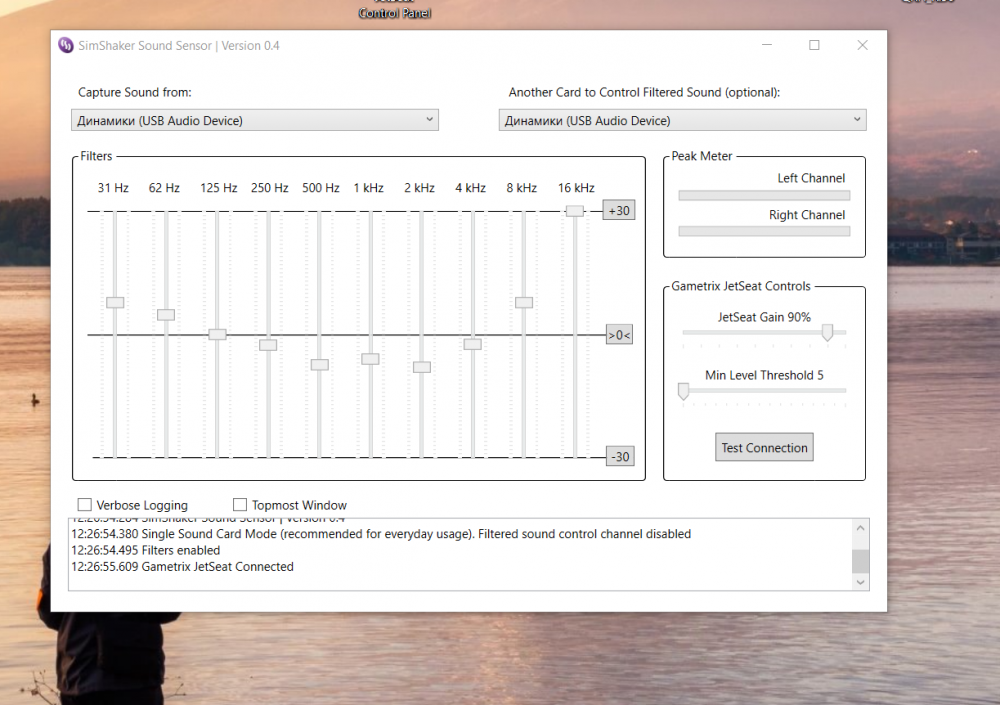The height and width of the screenshot is (705, 1000).
Task: Click the 8 kHz slider handle
Action: 523,302
